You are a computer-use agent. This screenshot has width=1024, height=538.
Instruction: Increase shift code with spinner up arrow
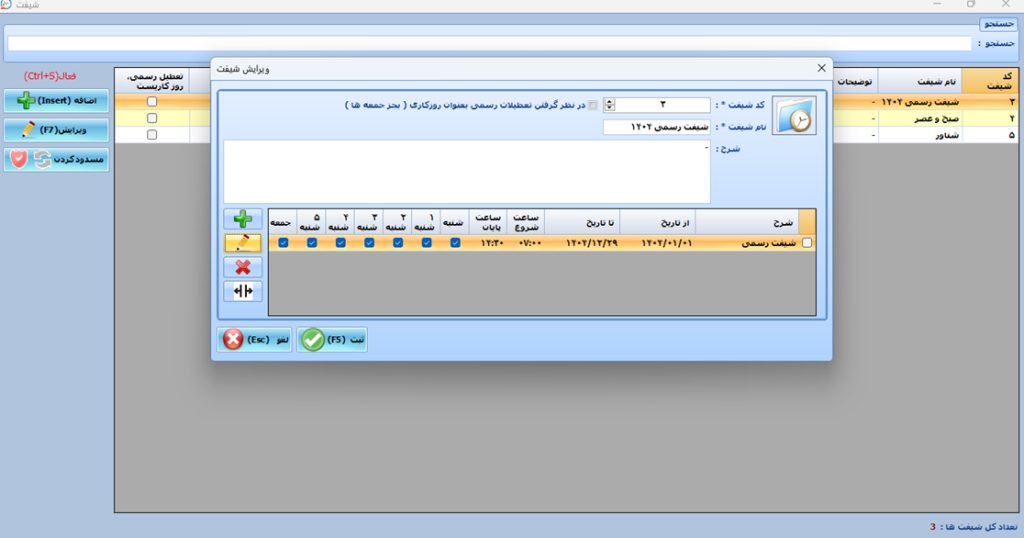coord(610,101)
